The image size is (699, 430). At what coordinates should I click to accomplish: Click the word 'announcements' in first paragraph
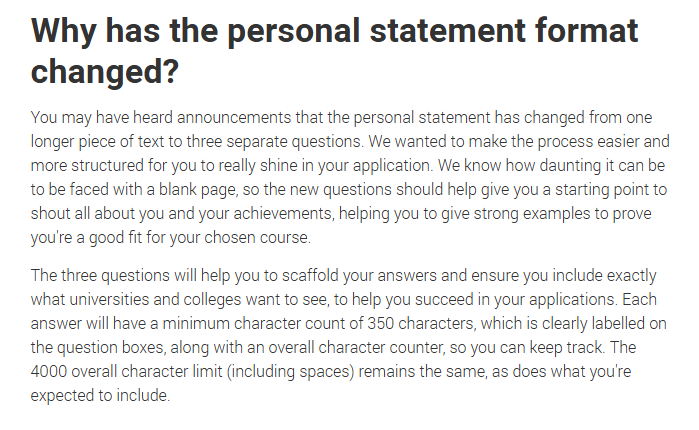pos(234,118)
